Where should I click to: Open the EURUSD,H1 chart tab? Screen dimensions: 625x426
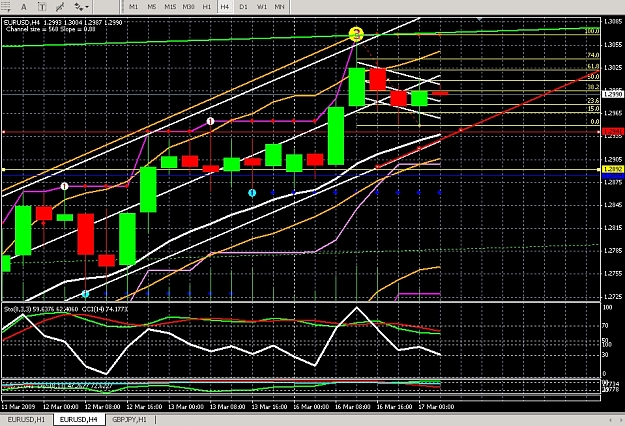[x=26, y=420]
